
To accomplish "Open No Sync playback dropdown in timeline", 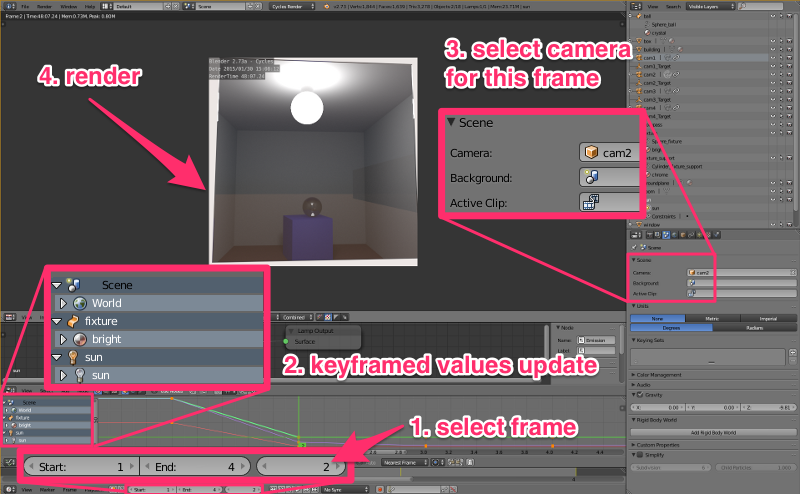I will click(x=345, y=489).
